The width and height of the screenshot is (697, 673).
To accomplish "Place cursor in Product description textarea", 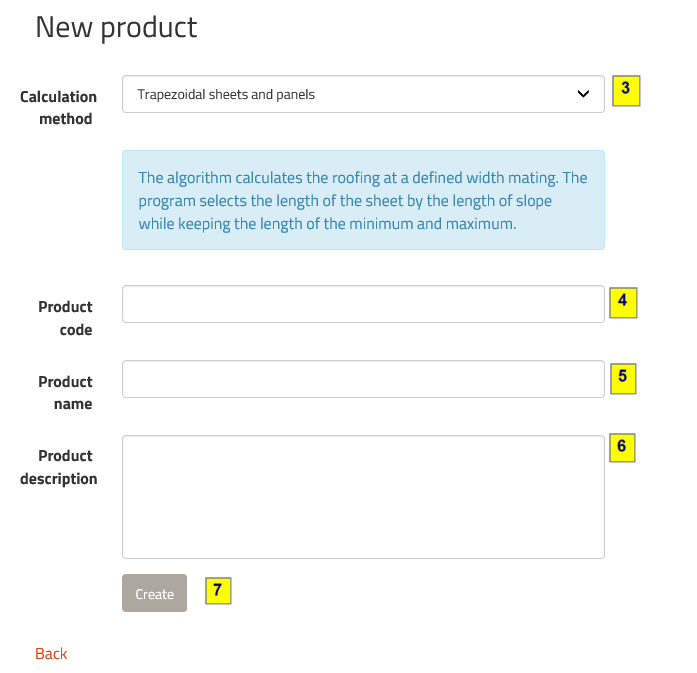I will (363, 496).
